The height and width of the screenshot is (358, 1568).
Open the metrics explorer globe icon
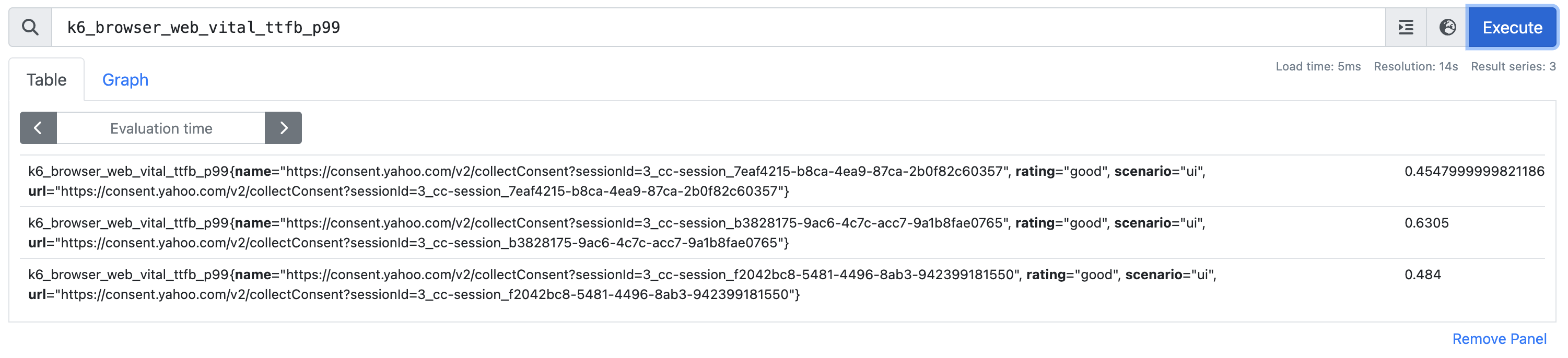[x=1447, y=27]
